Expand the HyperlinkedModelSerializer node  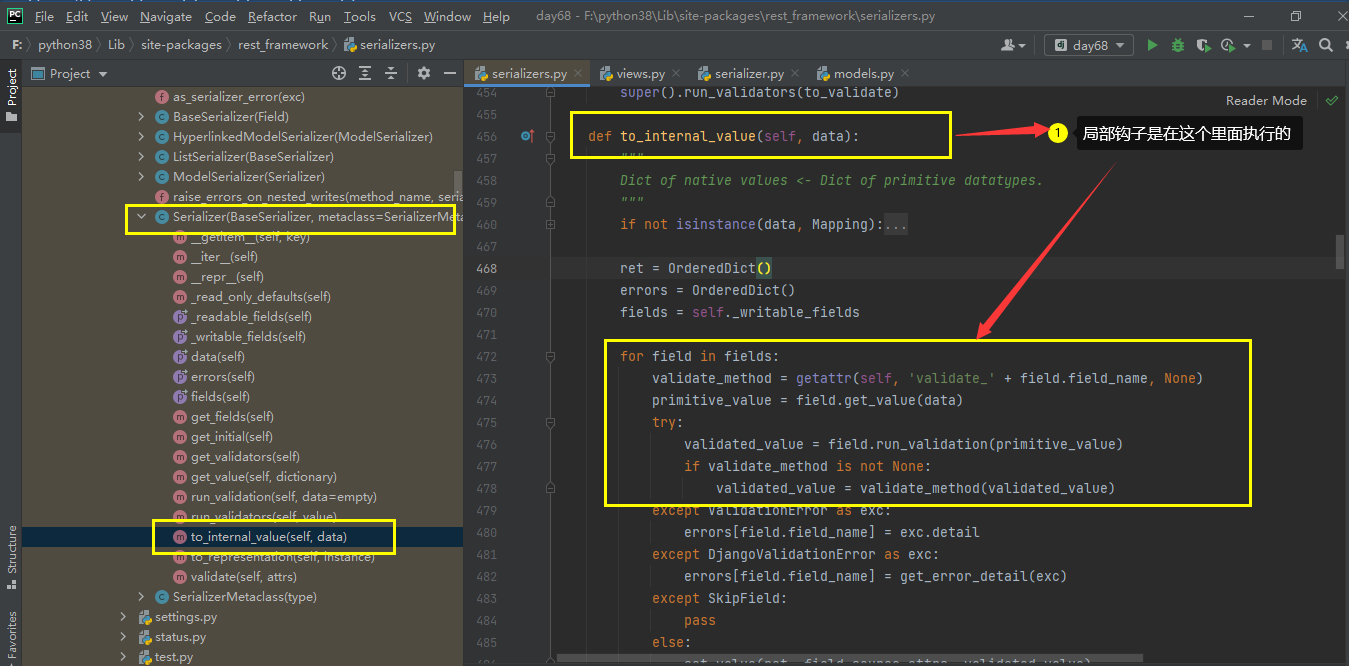(x=142, y=137)
